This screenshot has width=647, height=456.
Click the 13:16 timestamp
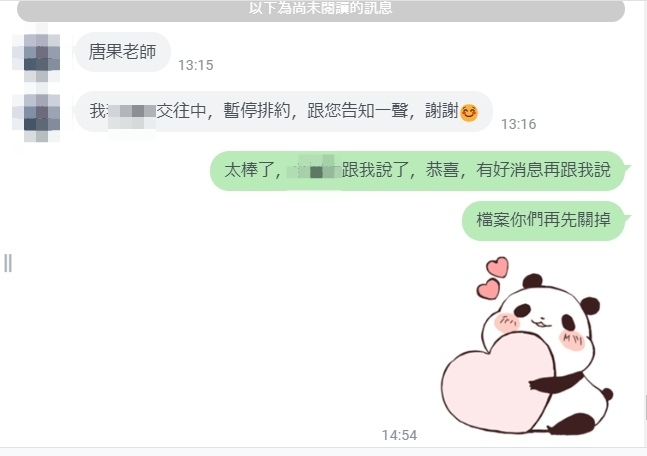click(518, 124)
